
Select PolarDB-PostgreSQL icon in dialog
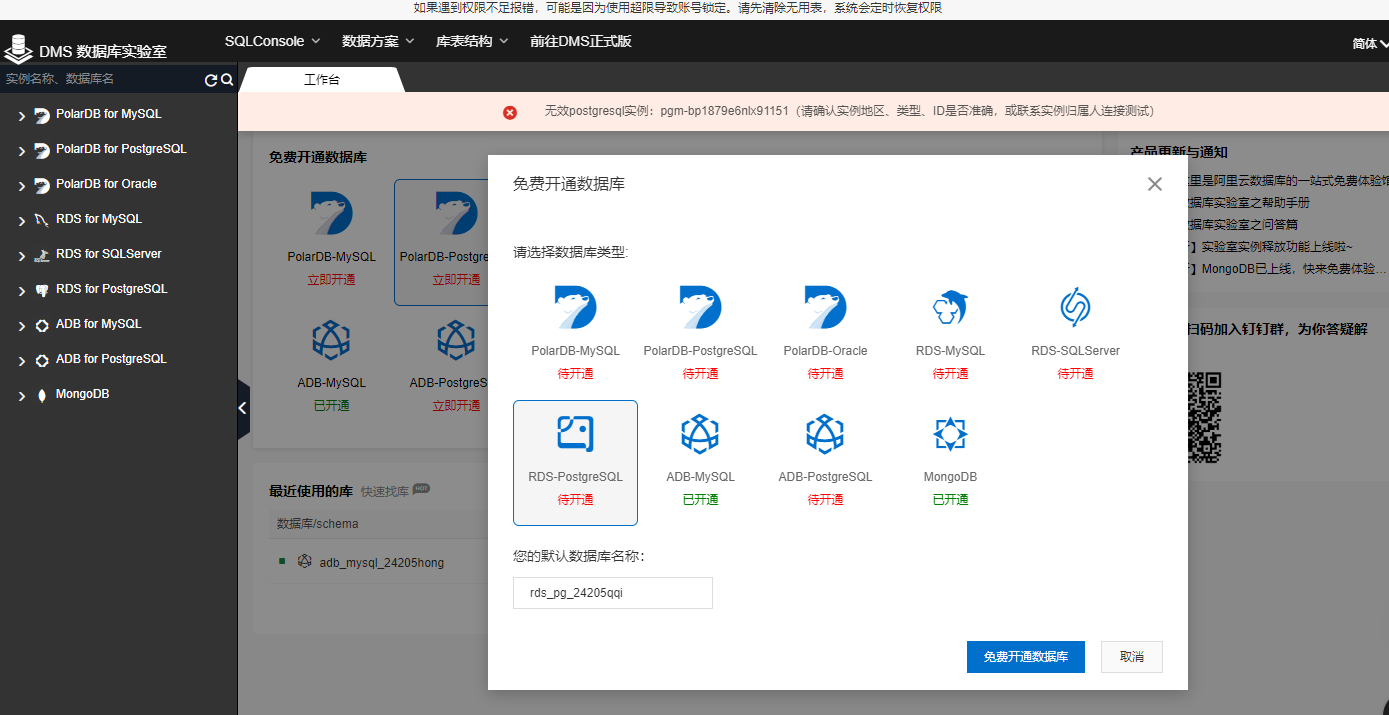[x=700, y=307]
